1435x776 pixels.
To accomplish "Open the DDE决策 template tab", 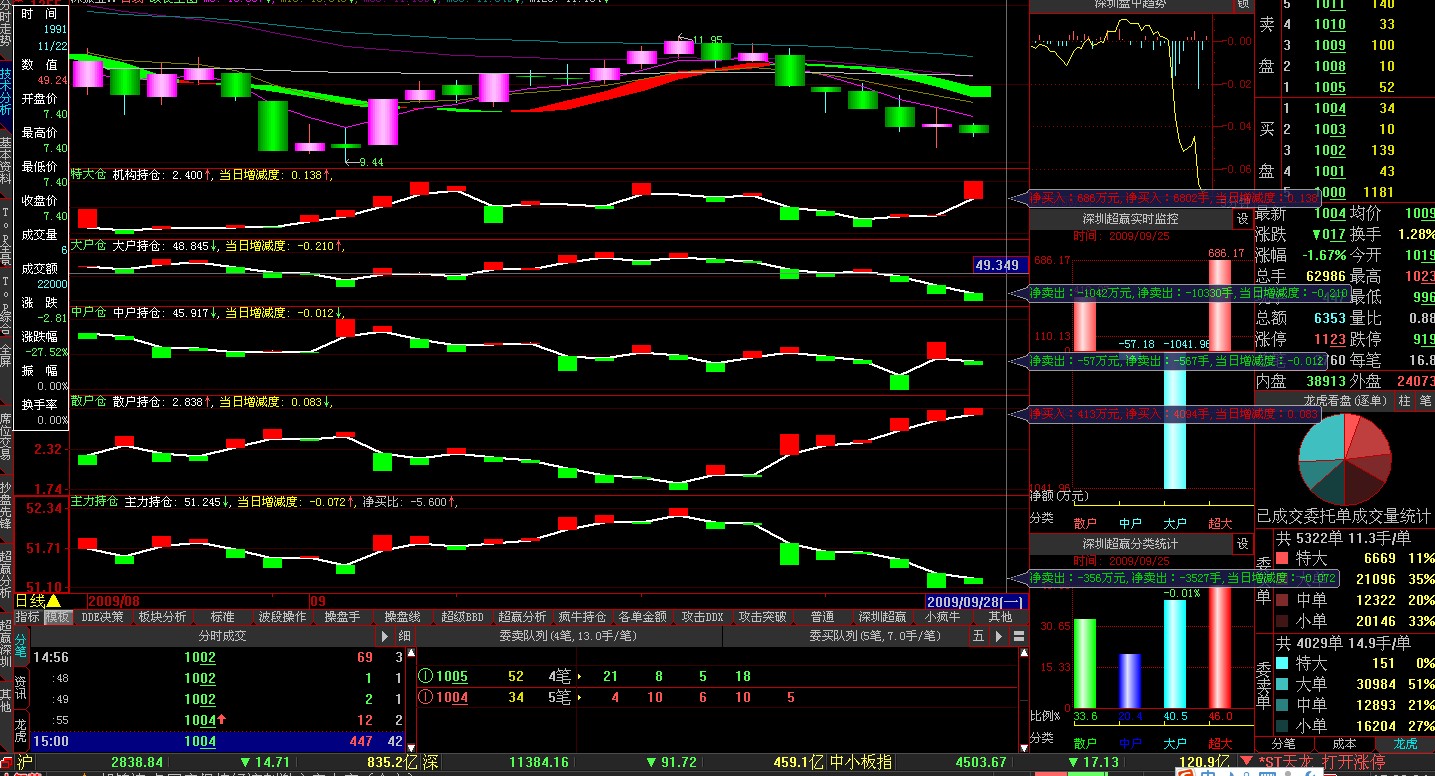I will pyautogui.click(x=102, y=617).
